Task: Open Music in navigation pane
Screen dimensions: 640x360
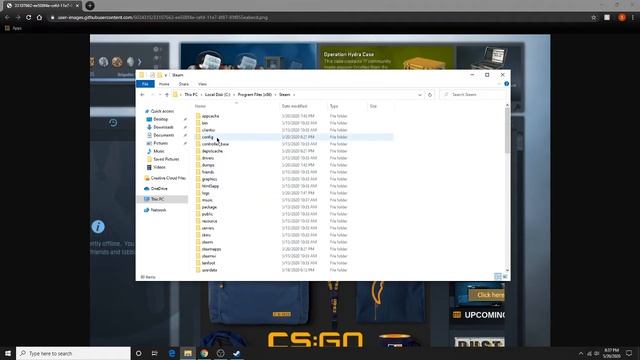Action: (158, 151)
